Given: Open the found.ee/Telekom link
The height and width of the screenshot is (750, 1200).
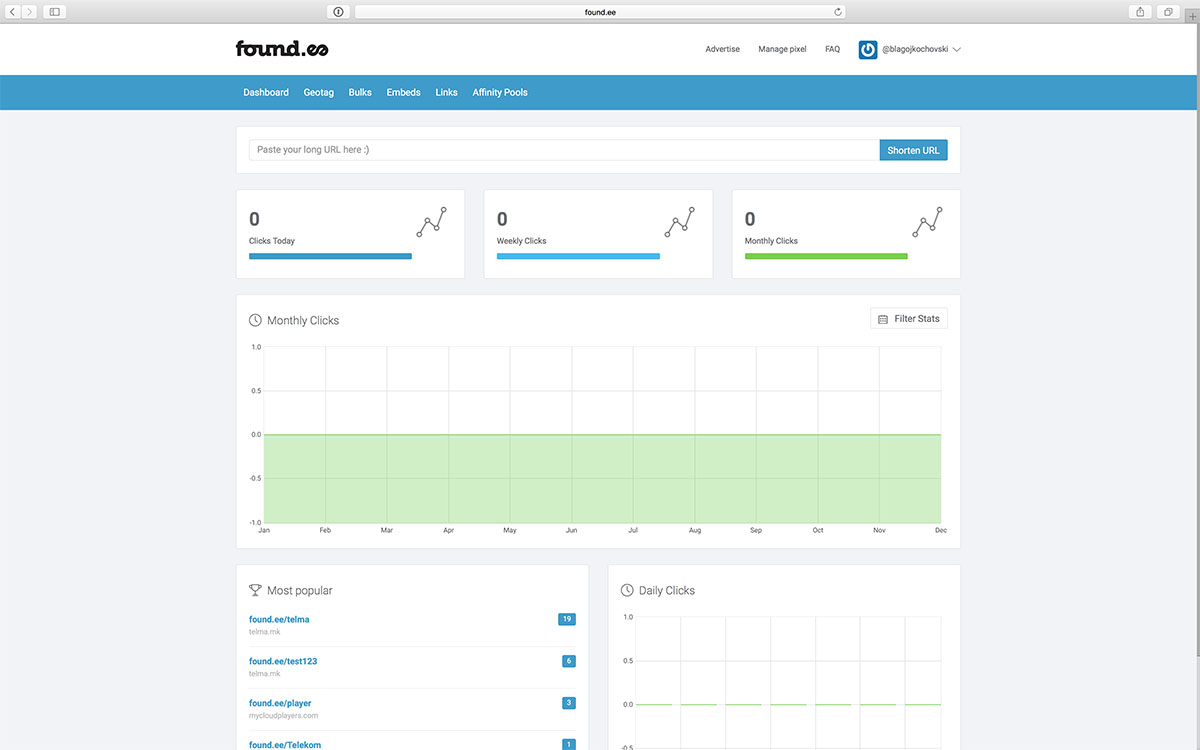Looking at the screenshot, I should [285, 745].
